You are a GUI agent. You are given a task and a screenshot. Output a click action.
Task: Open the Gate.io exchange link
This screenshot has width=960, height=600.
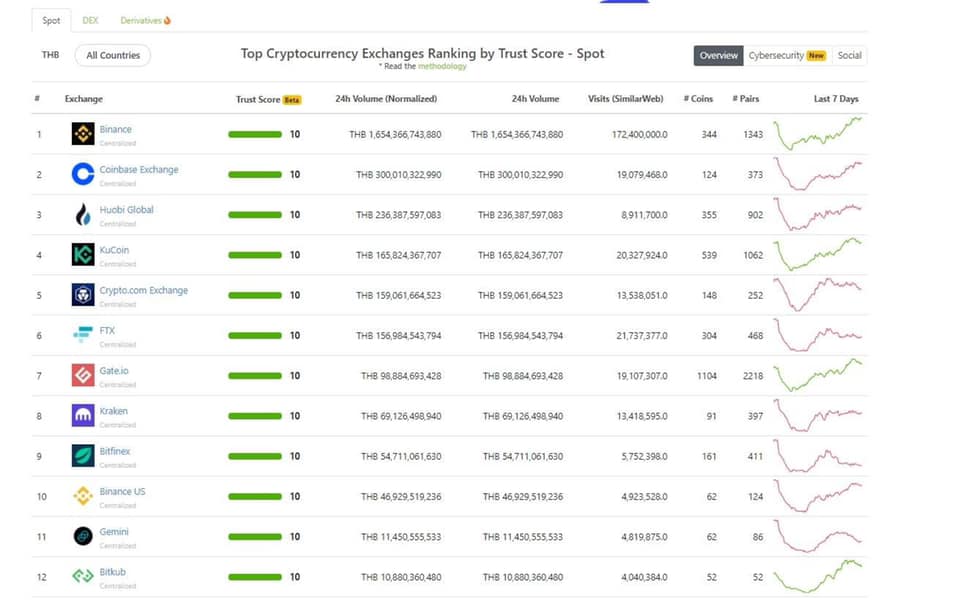(x=114, y=370)
